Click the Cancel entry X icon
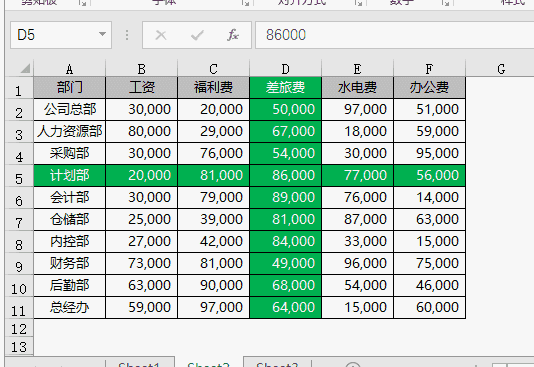Screen dimensions: 534x367 point(161,35)
